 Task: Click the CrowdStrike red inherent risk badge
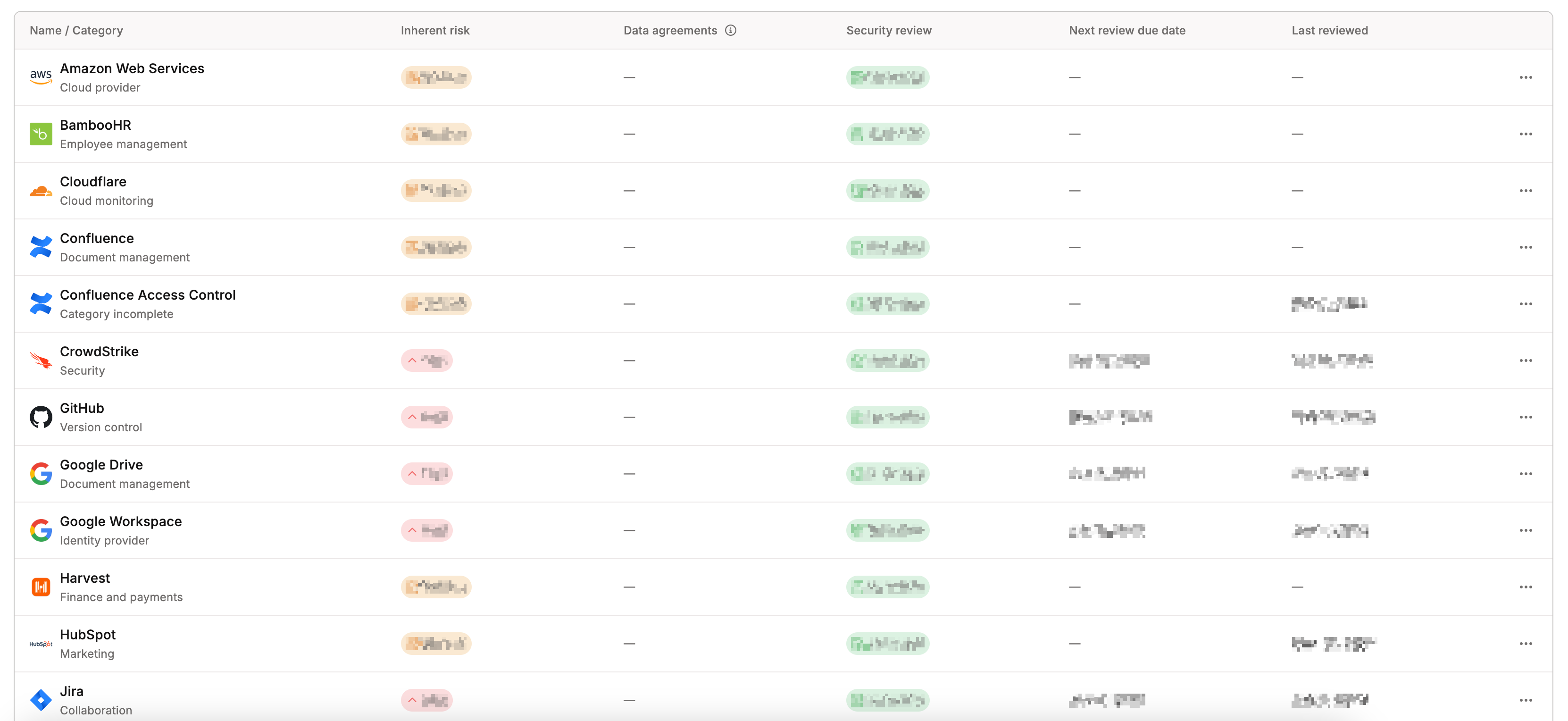tap(427, 360)
